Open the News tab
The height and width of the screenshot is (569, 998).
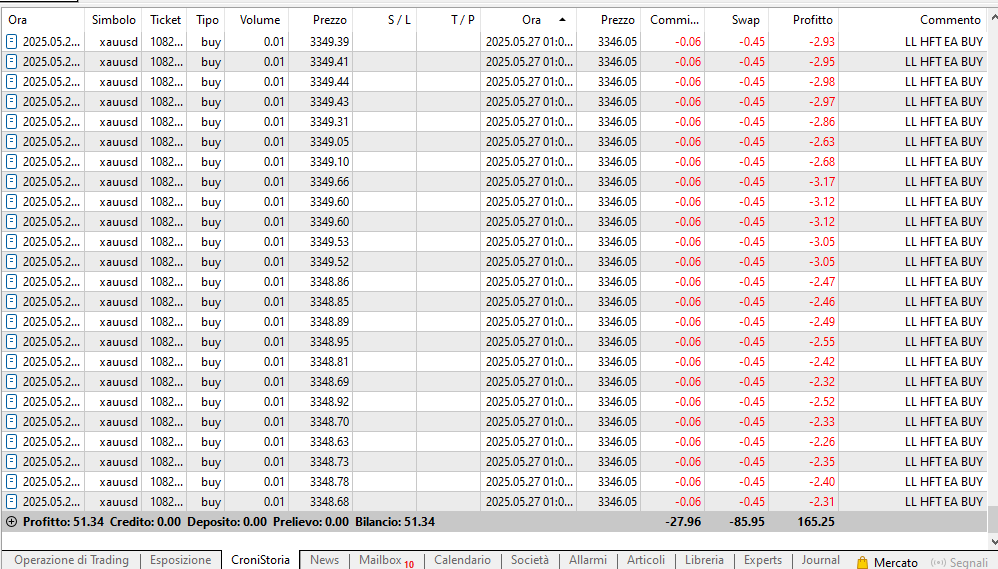click(325, 560)
